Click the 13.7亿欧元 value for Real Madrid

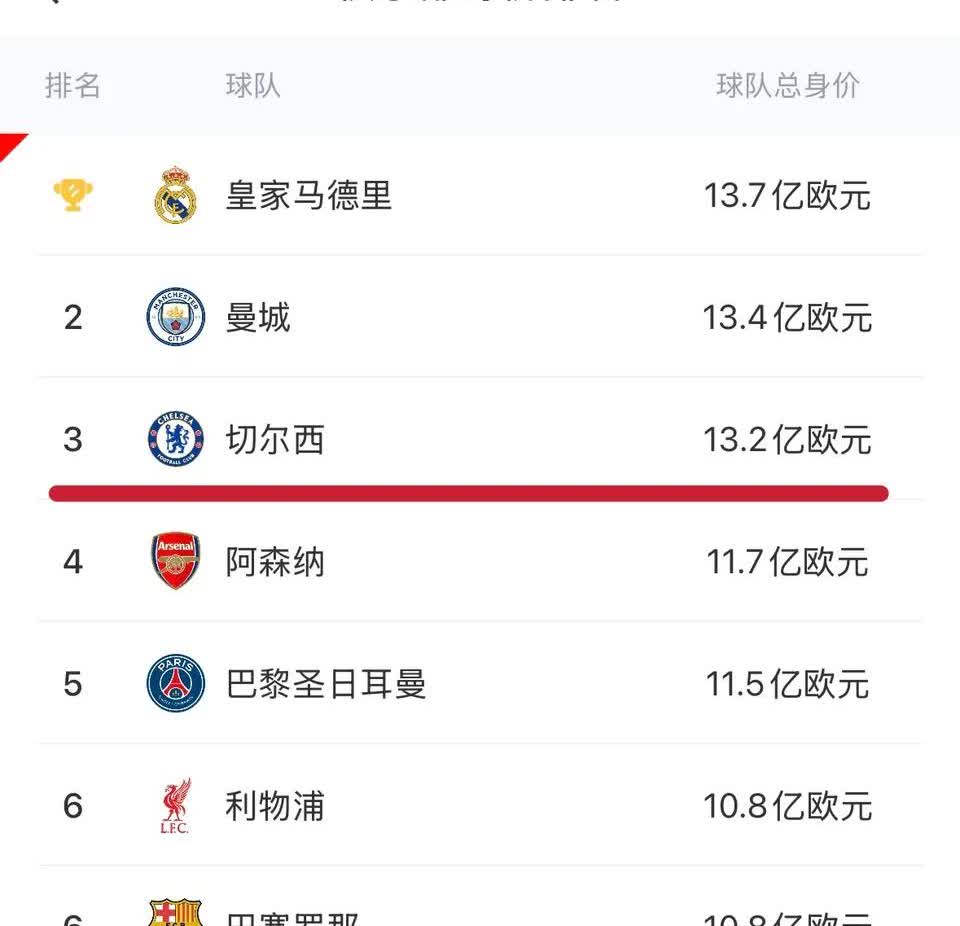787,195
